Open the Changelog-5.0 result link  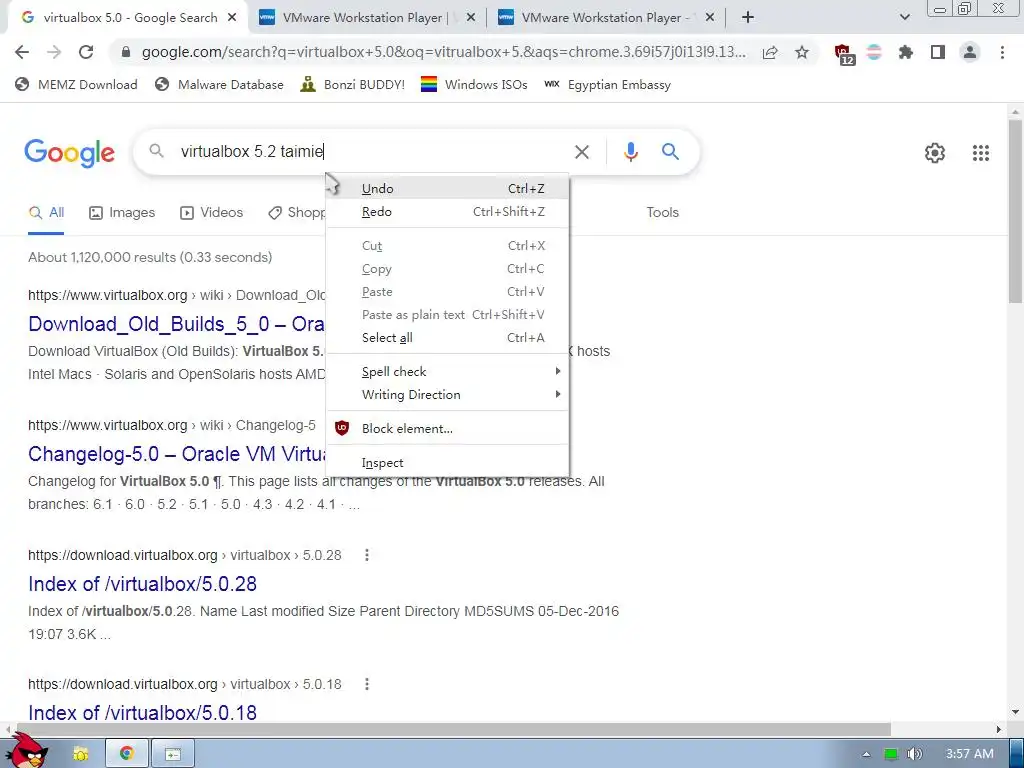pyautogui.click(x=176, y=454)
